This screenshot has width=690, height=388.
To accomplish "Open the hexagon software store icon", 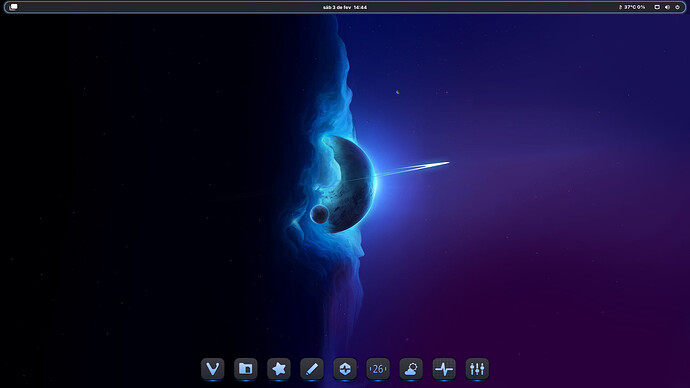I will coord(345,369).
